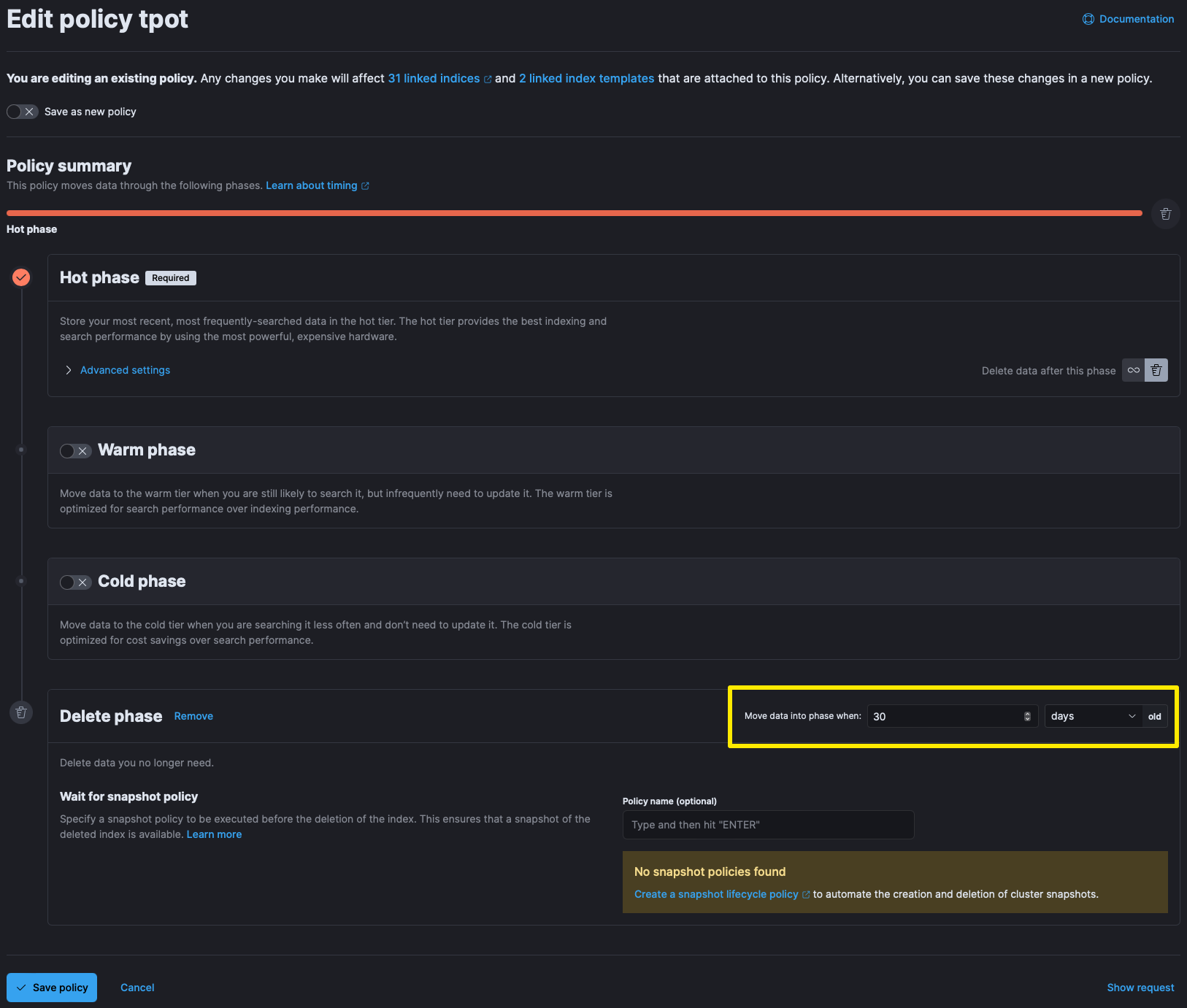Click the Cancel button

[x=137, y=988]
